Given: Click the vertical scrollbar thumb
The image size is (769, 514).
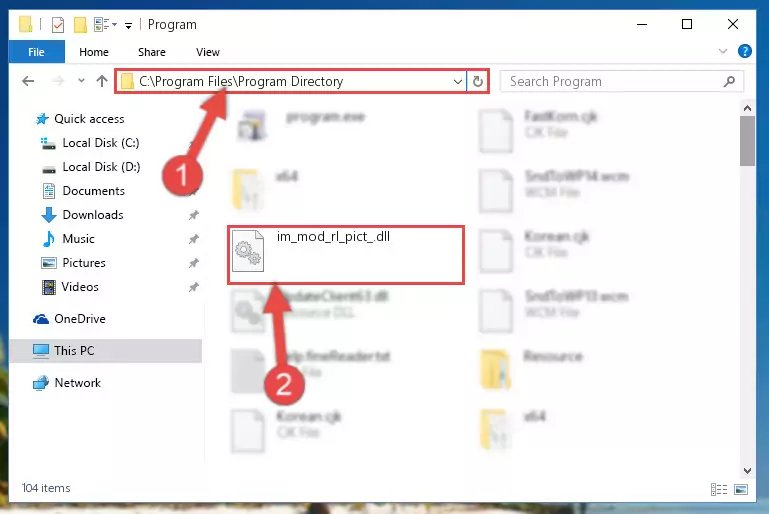Looking at the screenshot, I should [x=747, y=141].
